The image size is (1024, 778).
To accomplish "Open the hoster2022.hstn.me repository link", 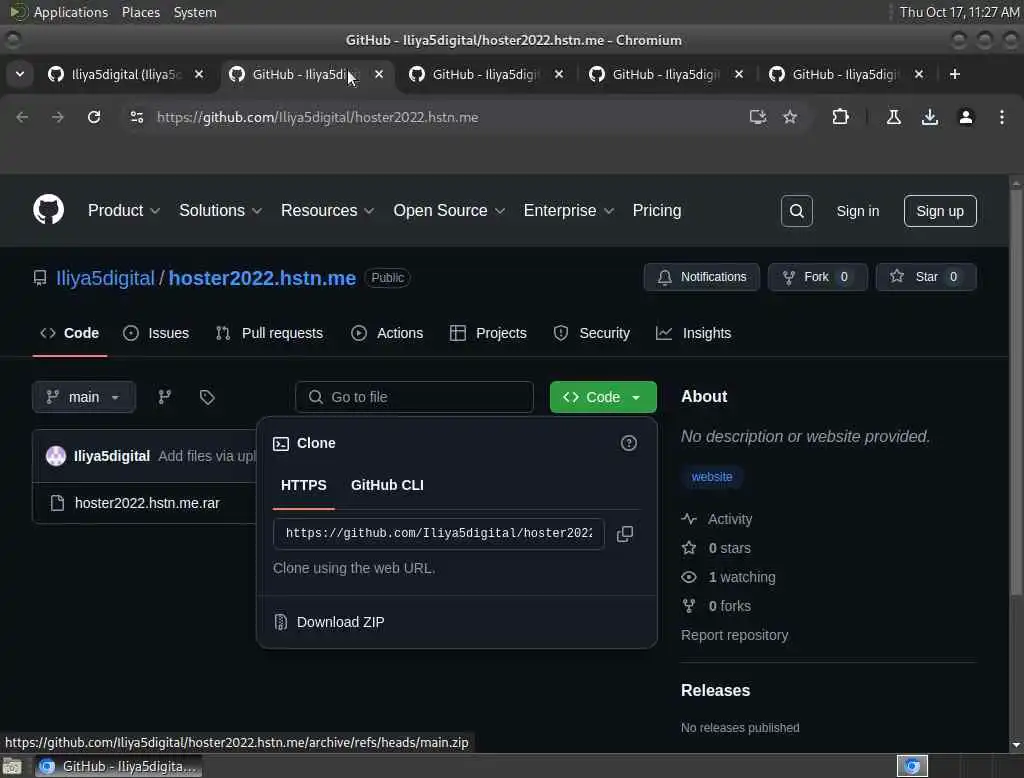I will (262, 278).
